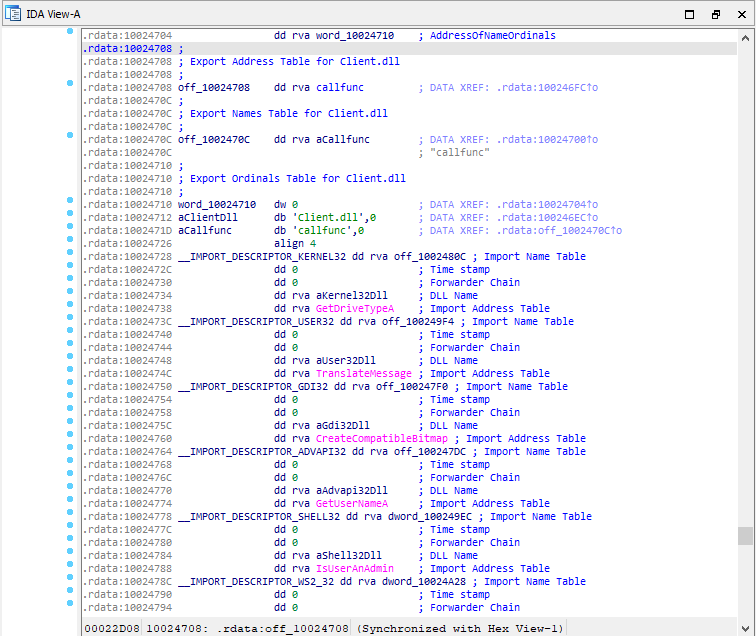Click the GetUserNameA import name
Screen dimensions: 756x636
tap(352, 504)
